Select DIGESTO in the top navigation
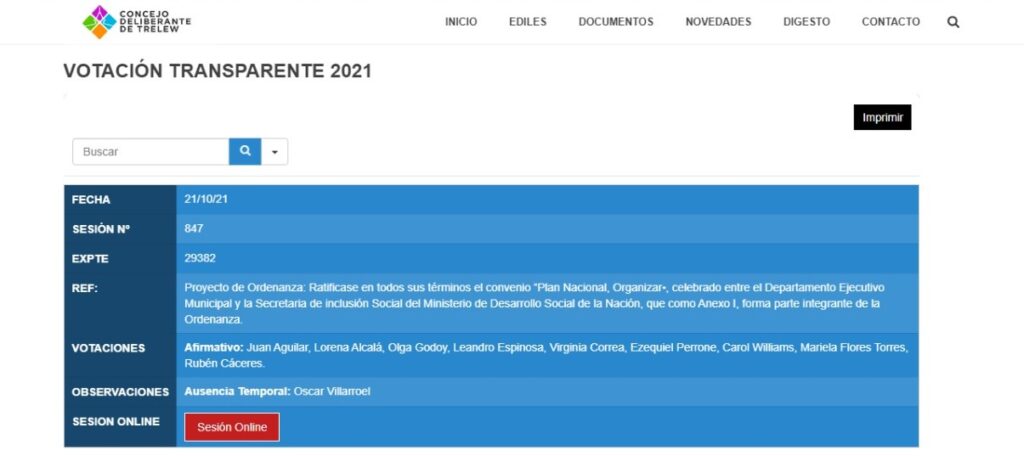The width and height of the screenshot is (1024, 456). (807, 22)
